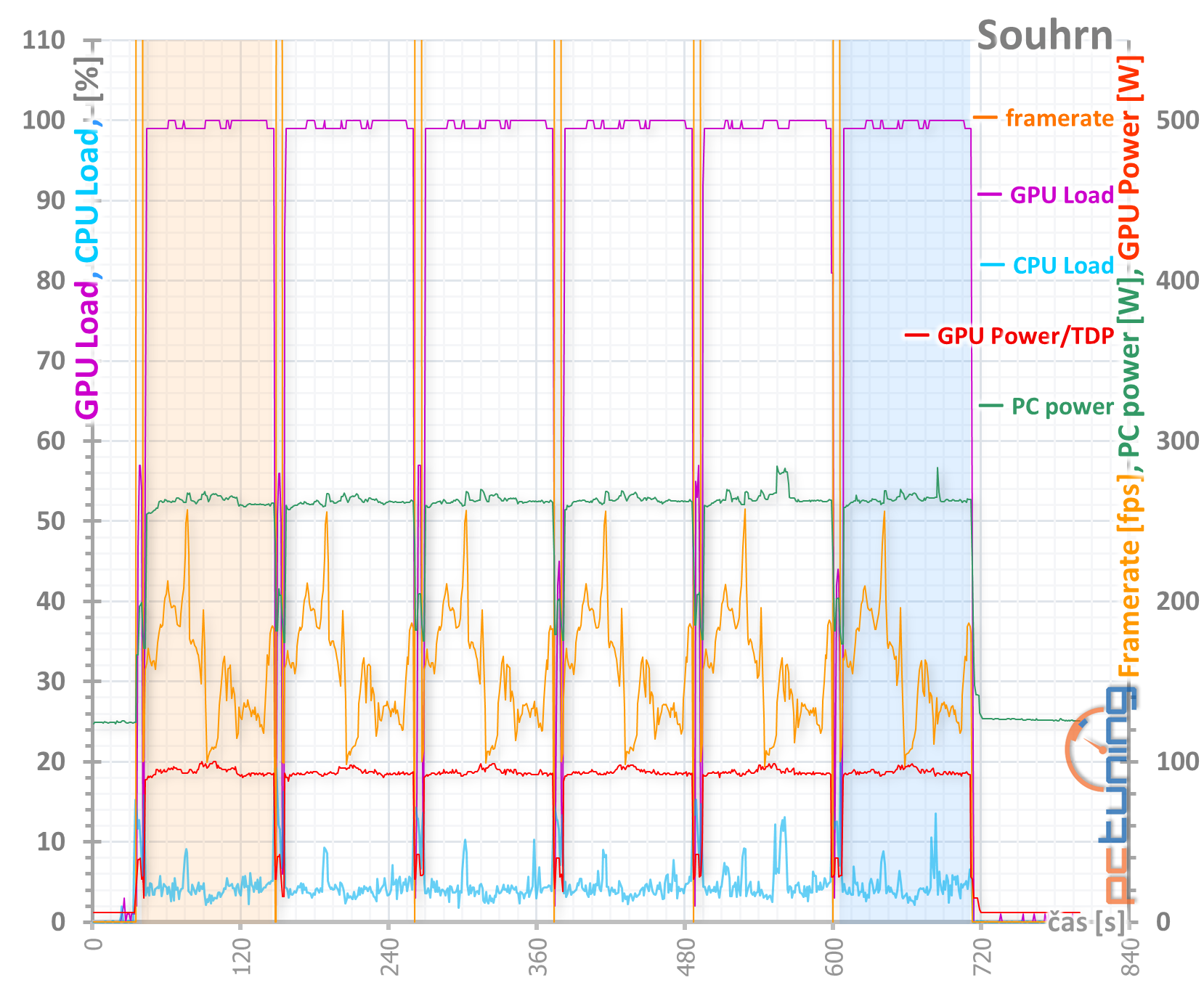Viewport: 1204px width, 988px height.
Task: Click the 'CPU Load' left axis title
Action: tap(87, 196)
